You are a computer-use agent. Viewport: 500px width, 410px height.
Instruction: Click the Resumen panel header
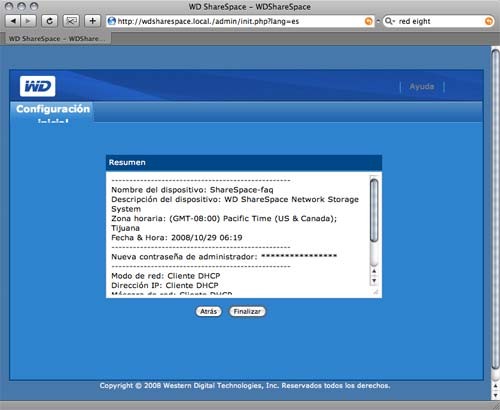click(x=244, y=163)
